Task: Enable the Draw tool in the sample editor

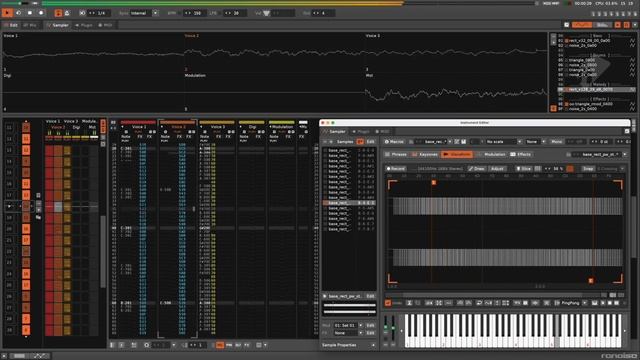Action: [x=477, y=169]
